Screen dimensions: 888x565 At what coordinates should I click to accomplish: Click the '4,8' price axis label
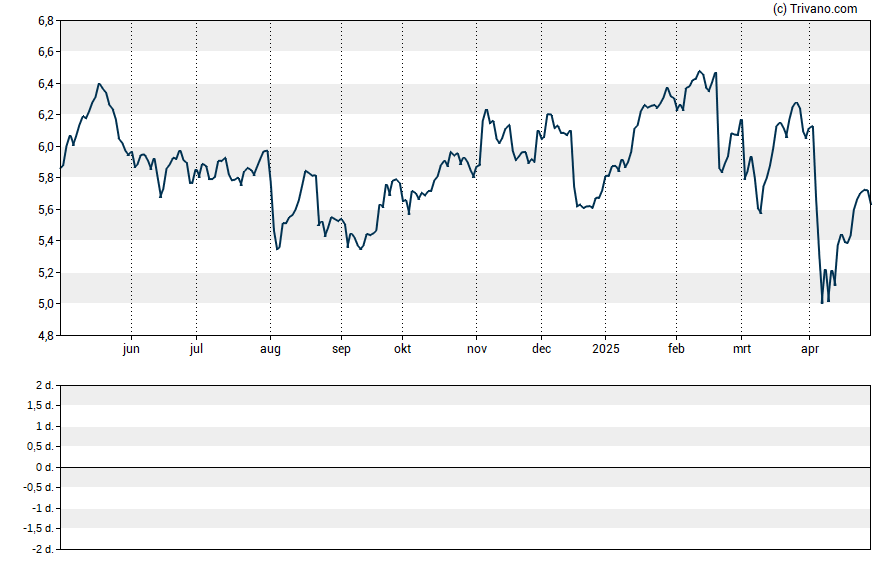46,336
